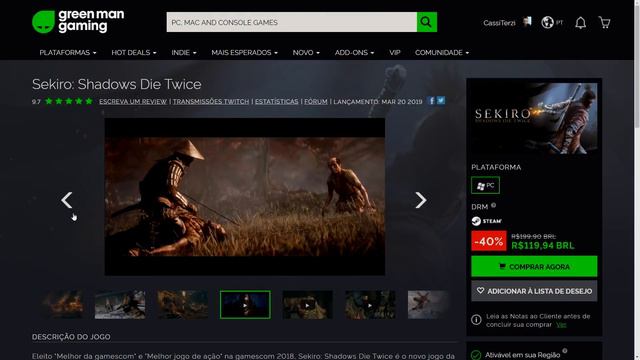Show previous media with left arrow

pyautogui.click(x=67, y=200)
